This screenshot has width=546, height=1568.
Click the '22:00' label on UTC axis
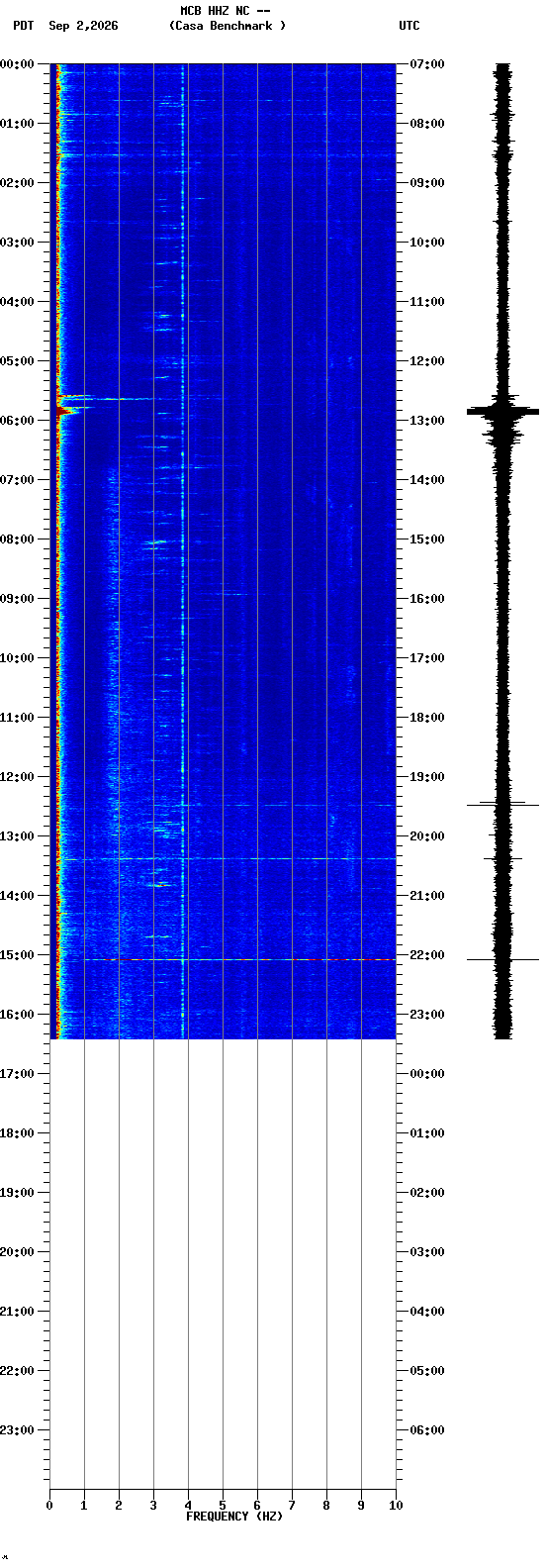[x=427, y=955]
